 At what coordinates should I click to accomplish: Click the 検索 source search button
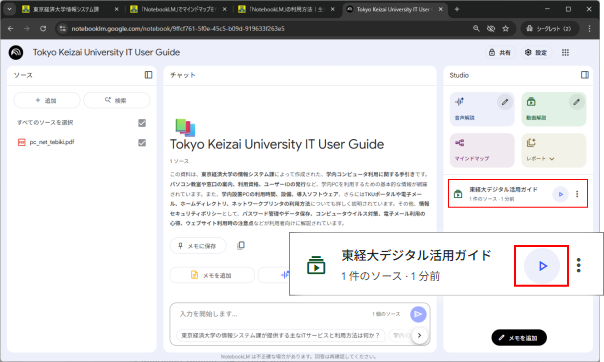[116, 101]
